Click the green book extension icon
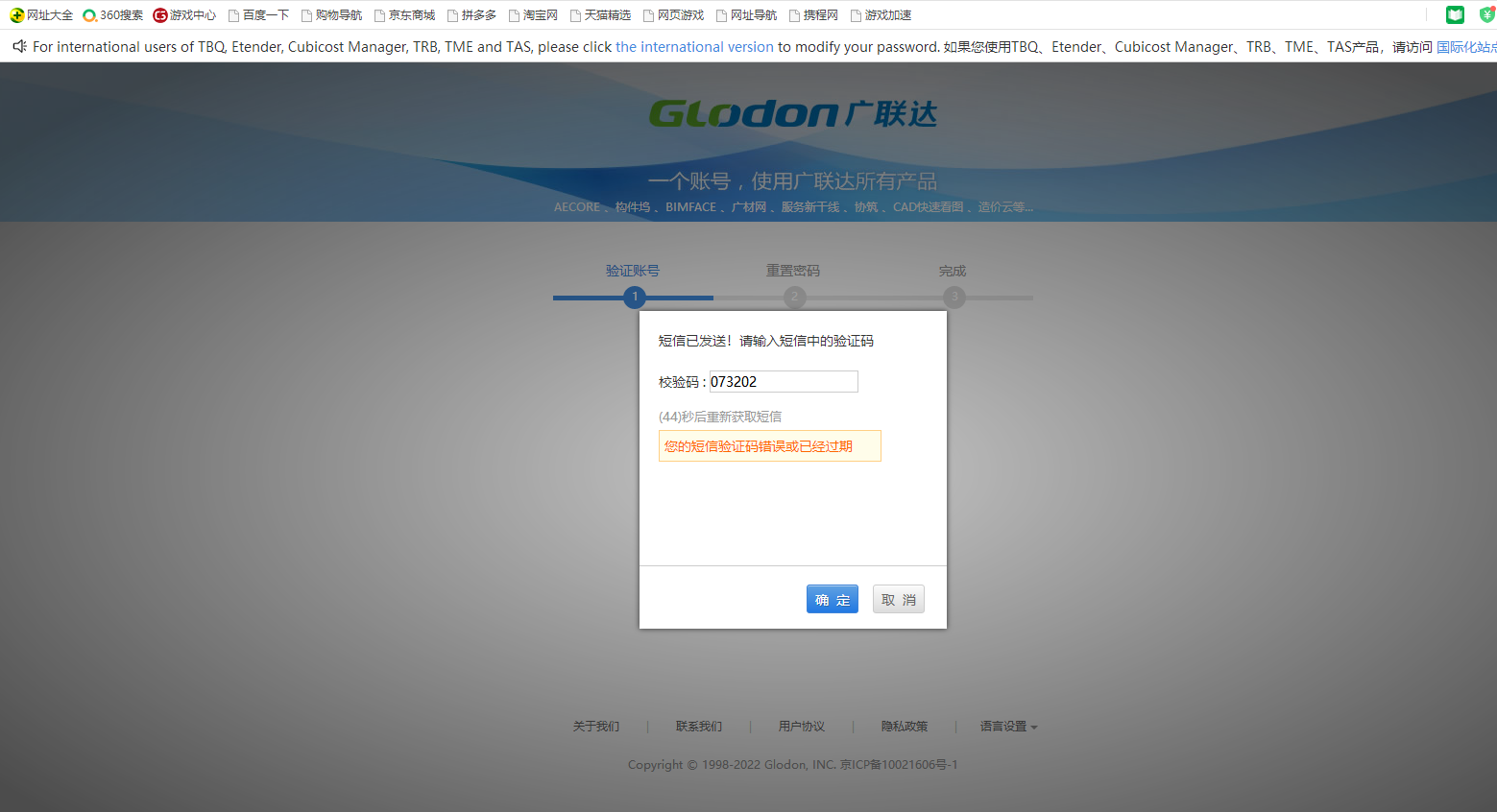 [1456, 14]
